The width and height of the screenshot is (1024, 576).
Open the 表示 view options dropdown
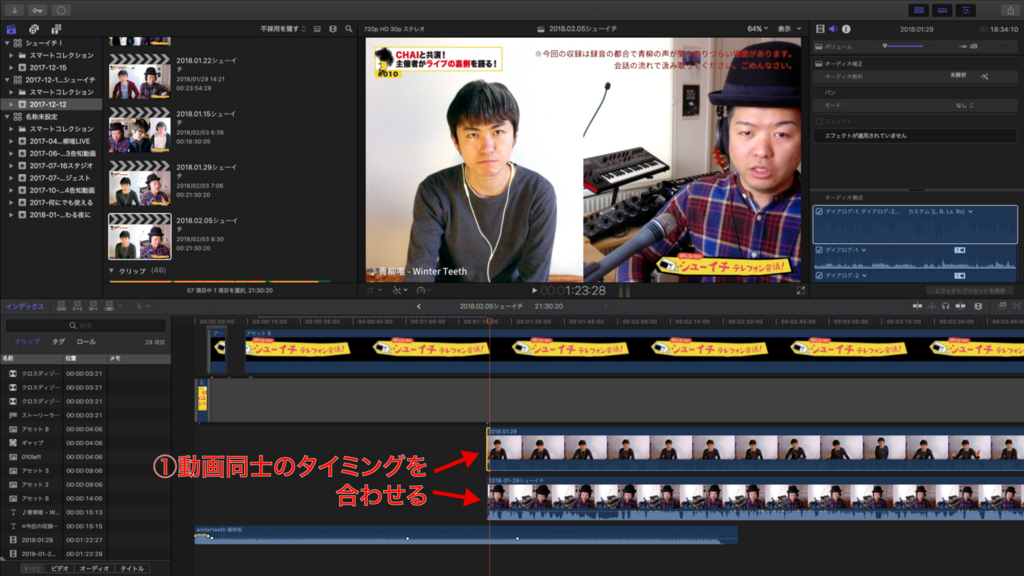click(x=789, y=29)
